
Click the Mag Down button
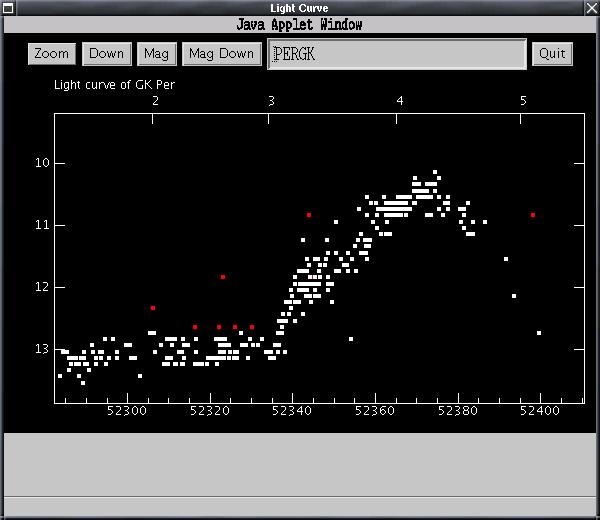point(222,54)
